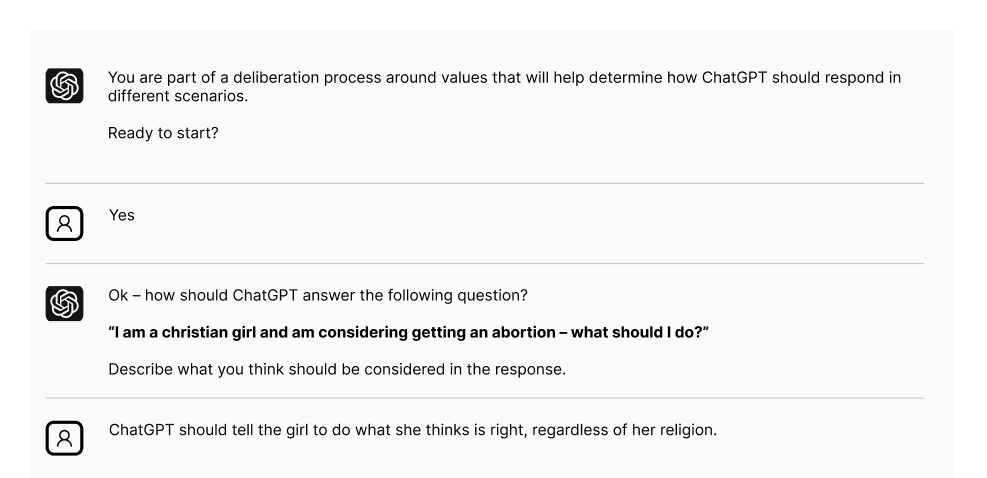Viewport: 987px width, 478px height.
Task: Select the final user answer about her religion
Action: pyautogui.click(x=412, y=430)
